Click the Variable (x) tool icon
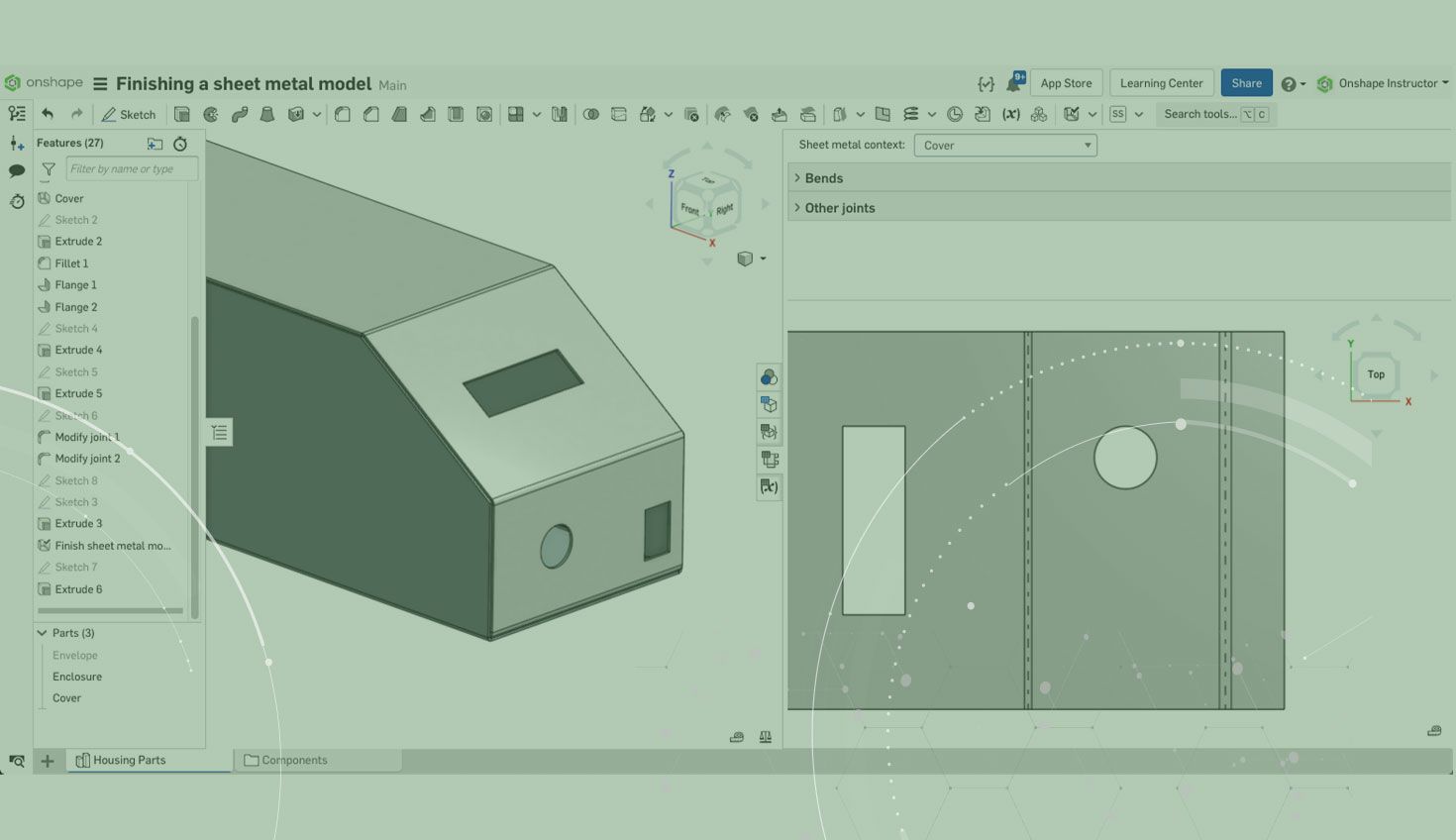Screen dimensions: 1456x840 click(1010, 115)
